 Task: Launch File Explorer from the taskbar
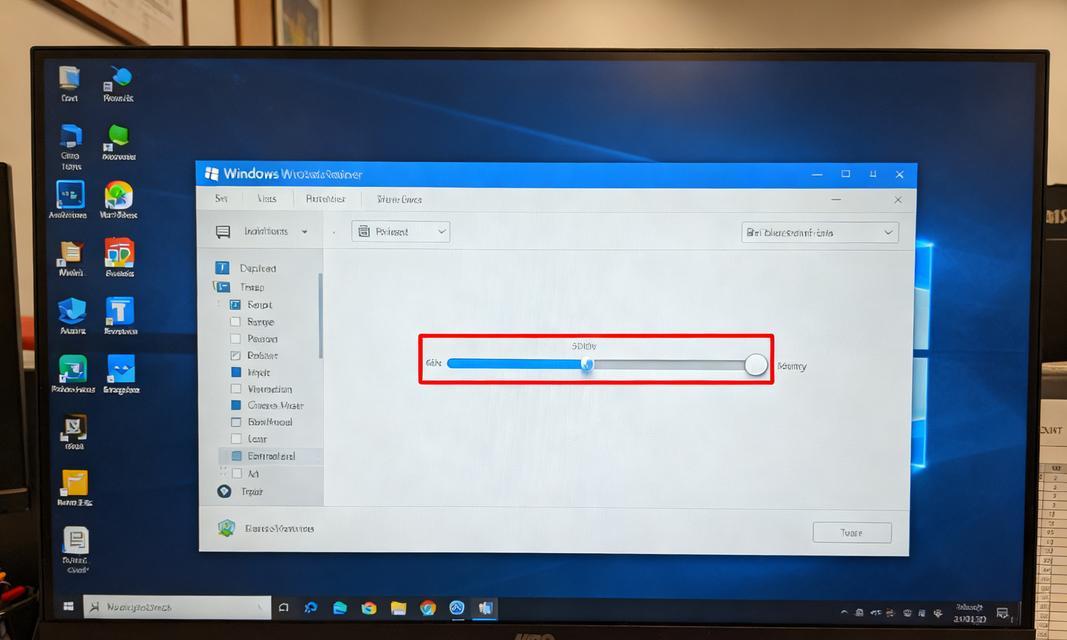click(x=398, y=607)
